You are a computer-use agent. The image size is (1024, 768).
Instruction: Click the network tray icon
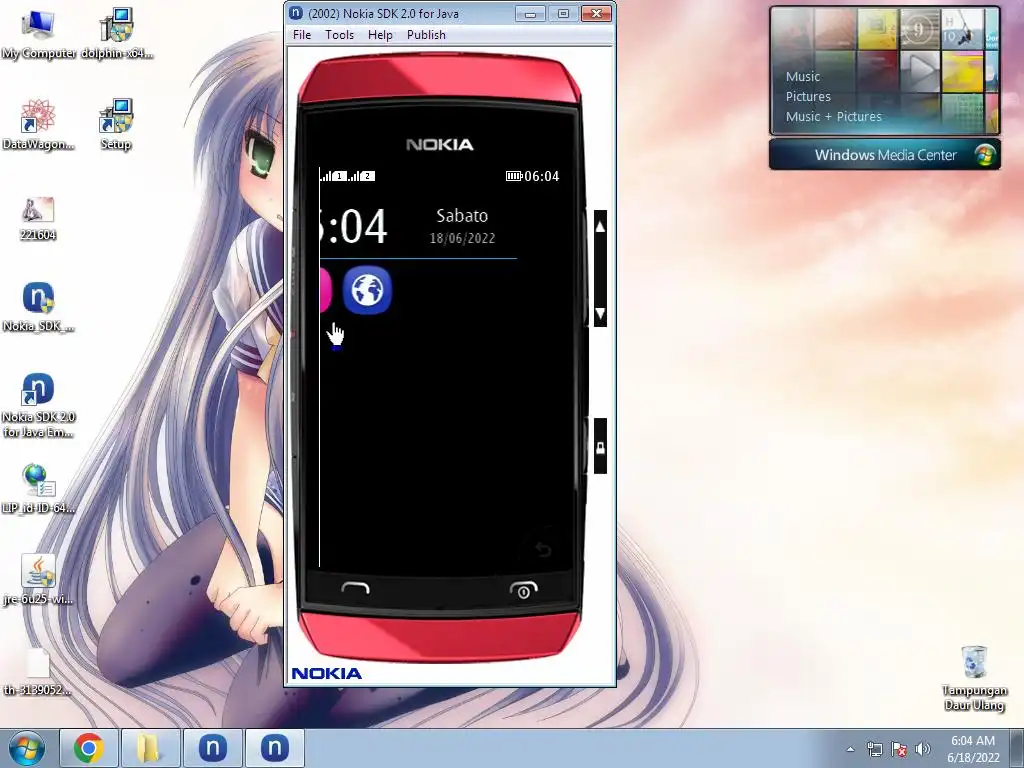coord(874,749)
